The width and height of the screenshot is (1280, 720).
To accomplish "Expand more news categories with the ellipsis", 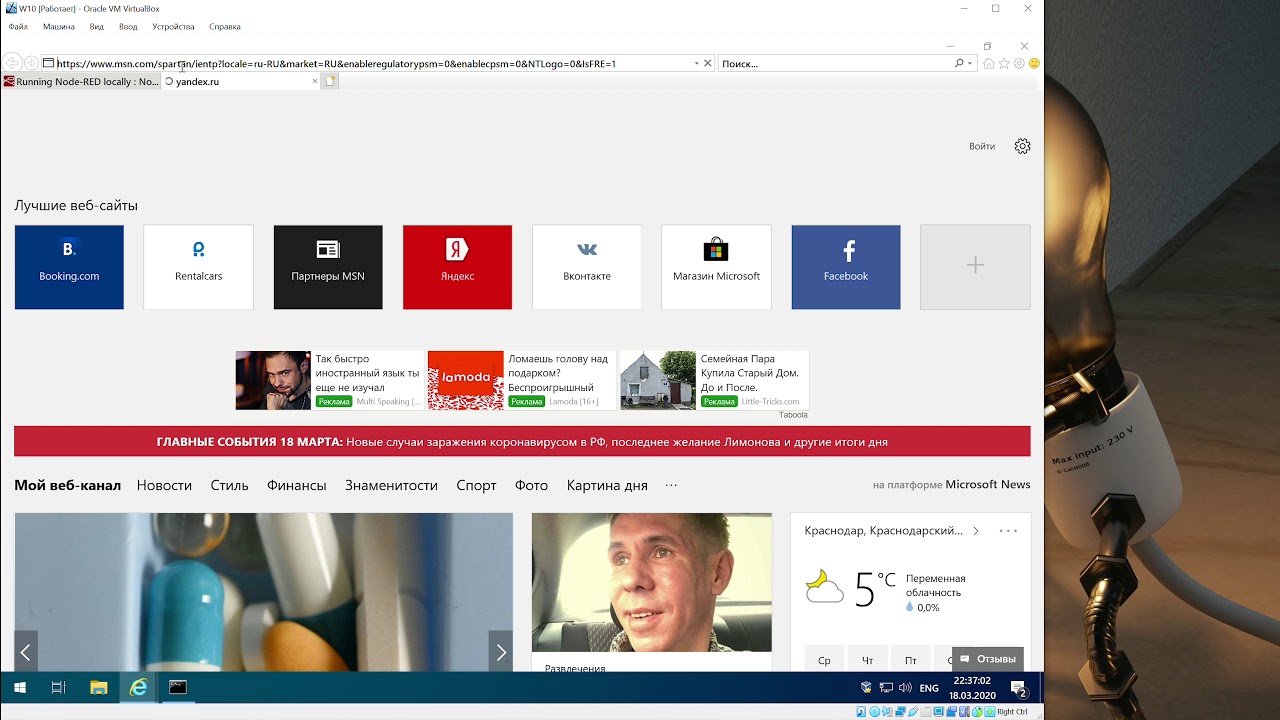I will pos(671,485).
